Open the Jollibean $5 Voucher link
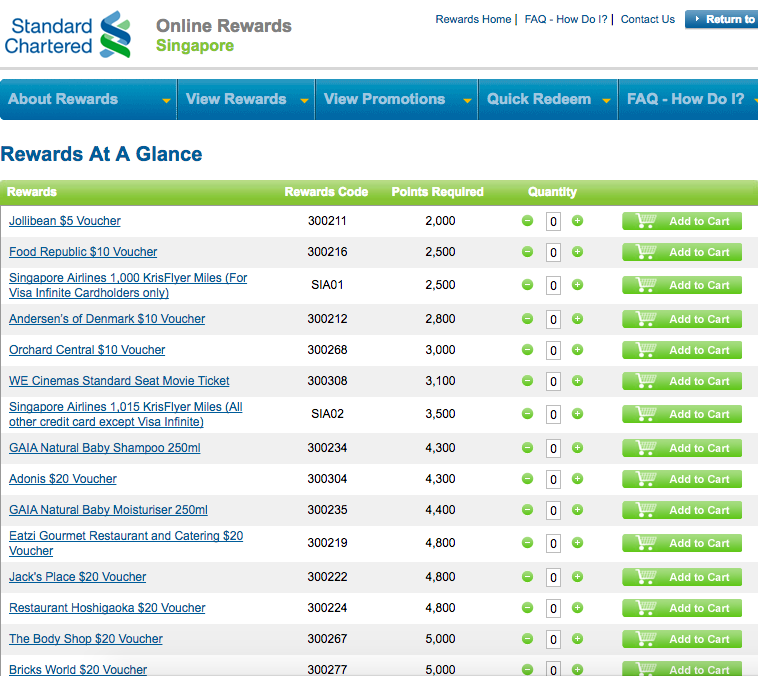The width and height of the screenshot is (758, 676). tap(65, 221)
